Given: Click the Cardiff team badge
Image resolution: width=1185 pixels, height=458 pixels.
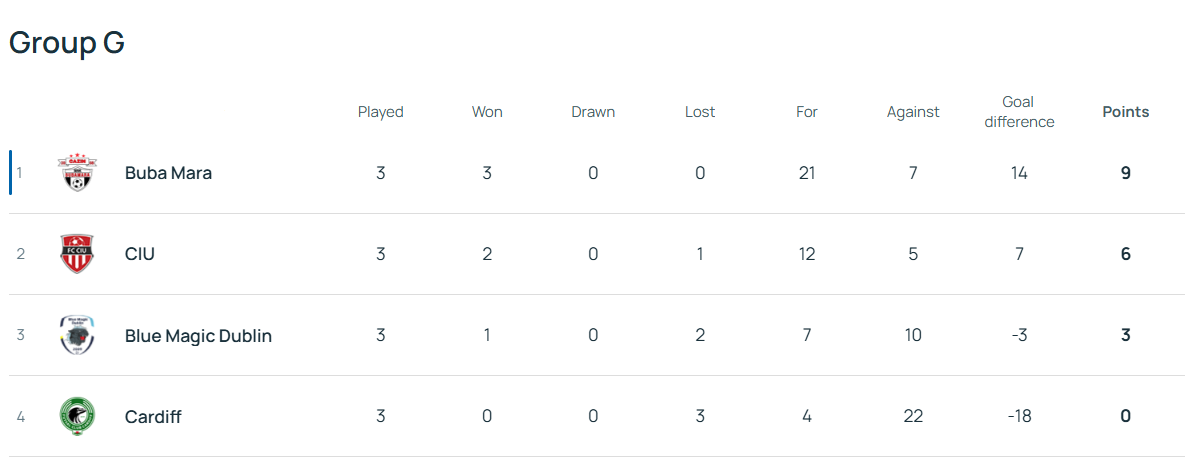Looking at the screenshot, I should 77,416.
